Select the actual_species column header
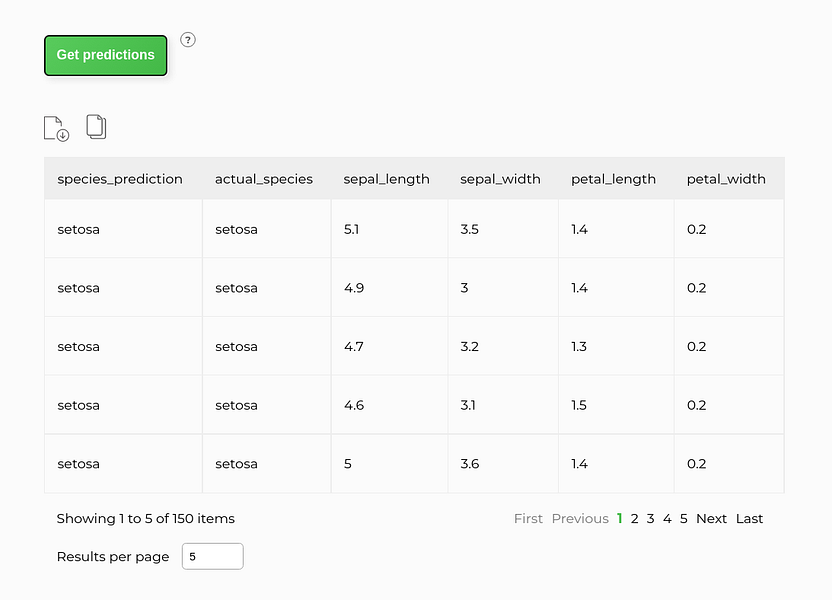 (x=264, y=179)
